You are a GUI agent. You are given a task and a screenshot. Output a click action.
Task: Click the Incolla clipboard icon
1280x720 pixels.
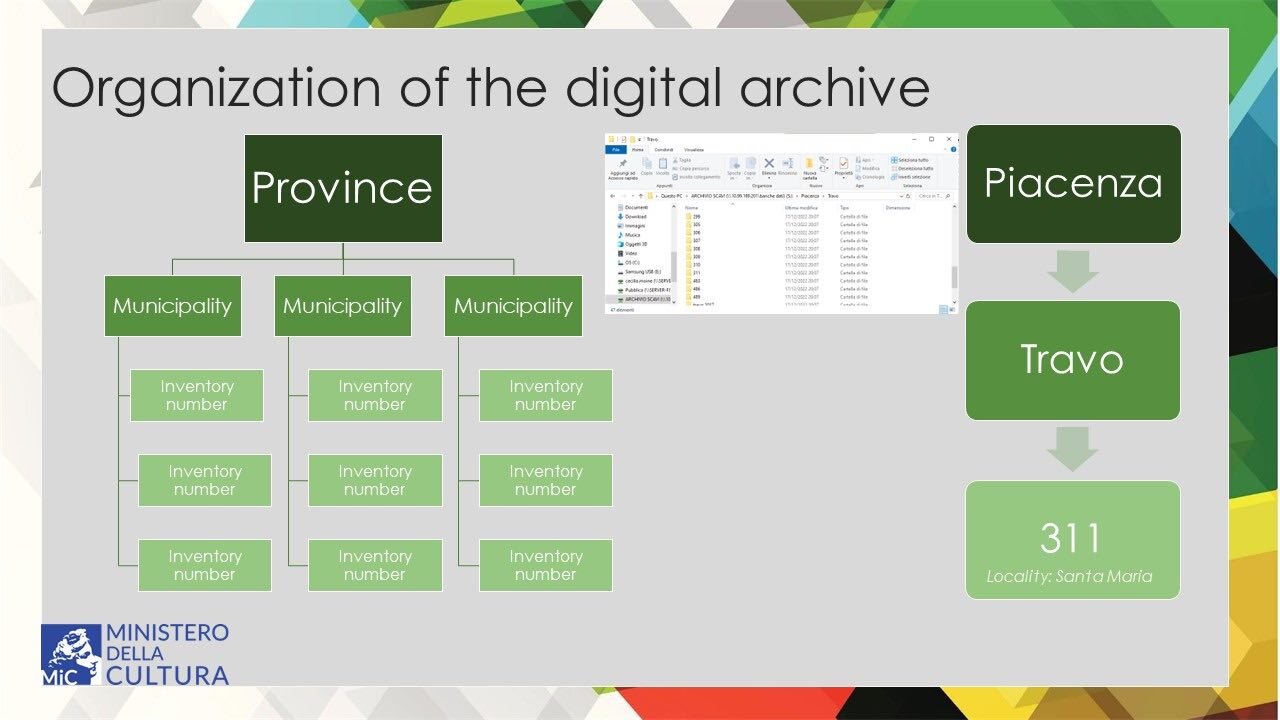click(662, 165)
